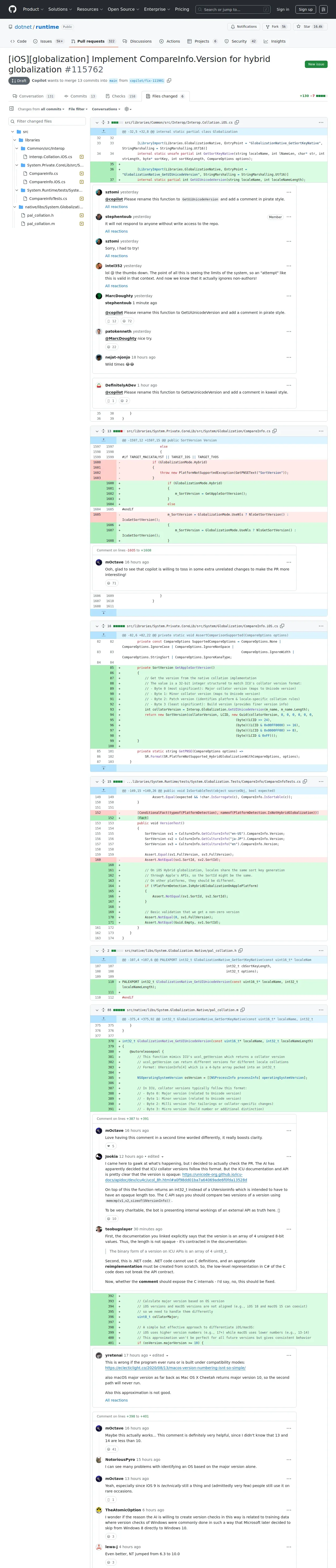Copy path of pal_collation.m file header
Screen dimensions: 336x1568
(x=243, y=1010)
